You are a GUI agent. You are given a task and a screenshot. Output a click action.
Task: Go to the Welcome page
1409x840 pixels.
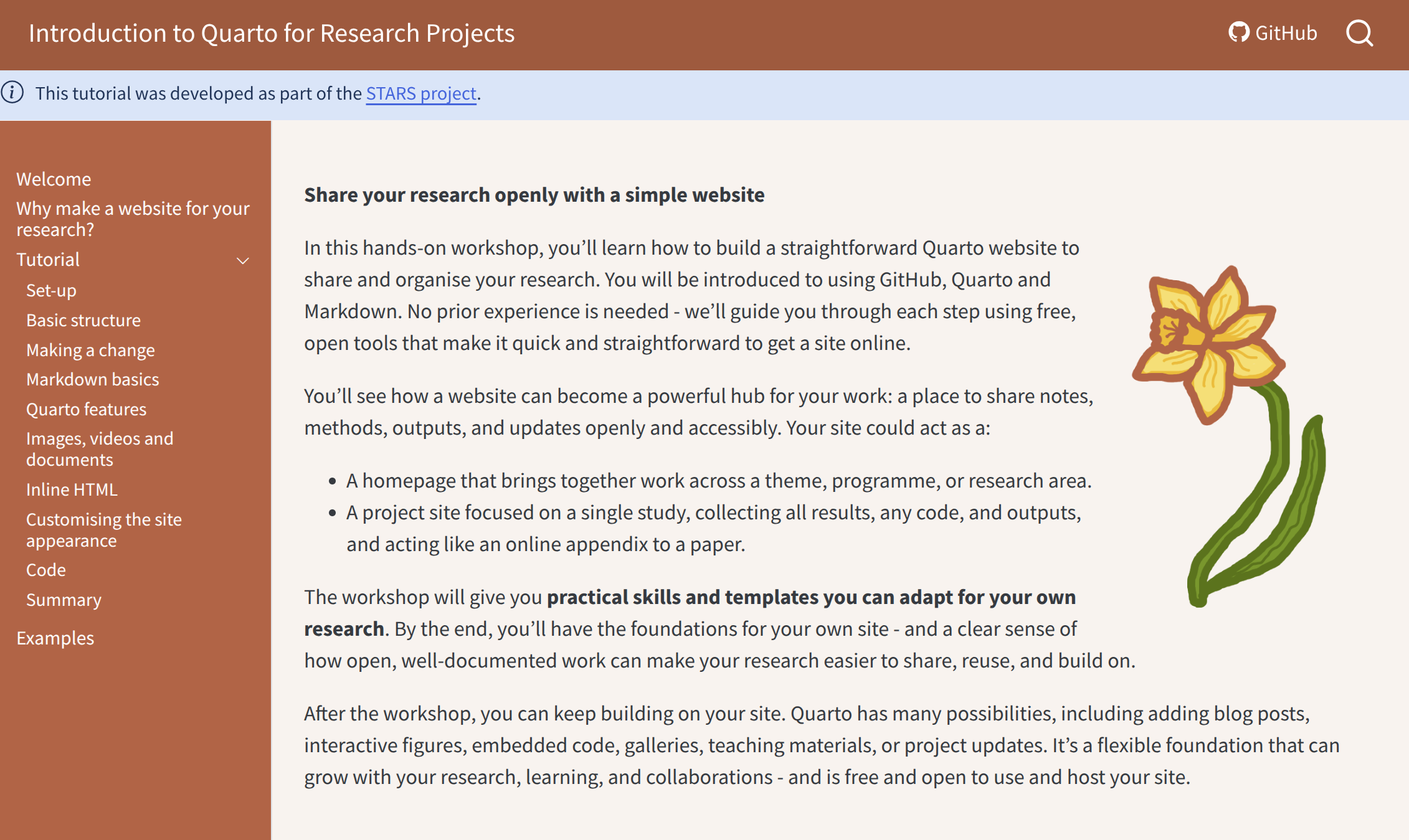(x=54, y=179)
